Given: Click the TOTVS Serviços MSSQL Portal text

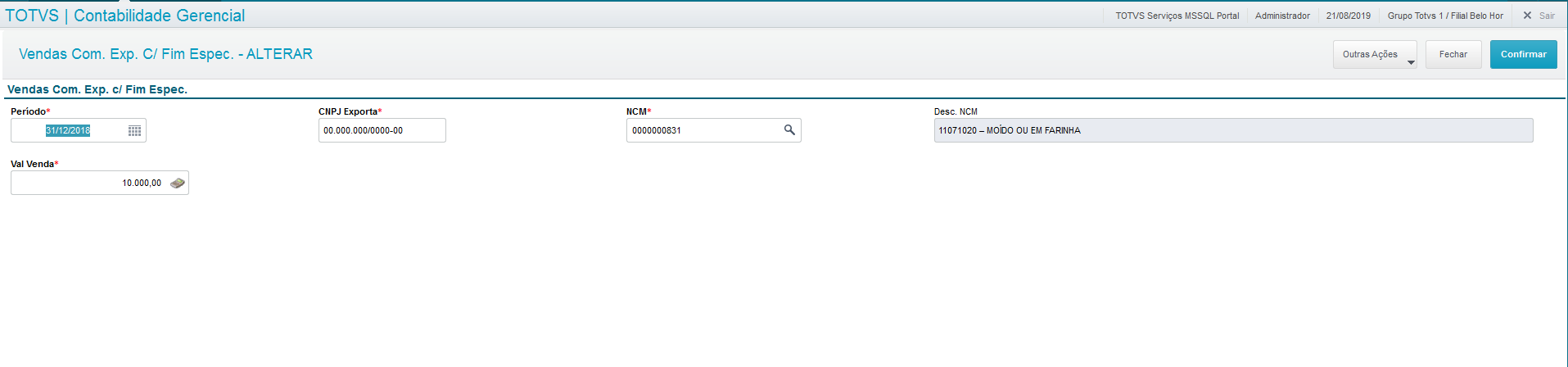Looking at the screenshot, I should (1177, 16).
